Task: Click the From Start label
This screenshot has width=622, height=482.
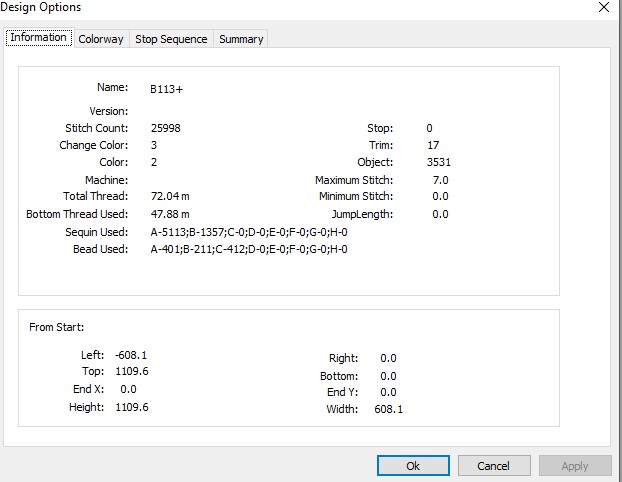Action: pos(57,327)
